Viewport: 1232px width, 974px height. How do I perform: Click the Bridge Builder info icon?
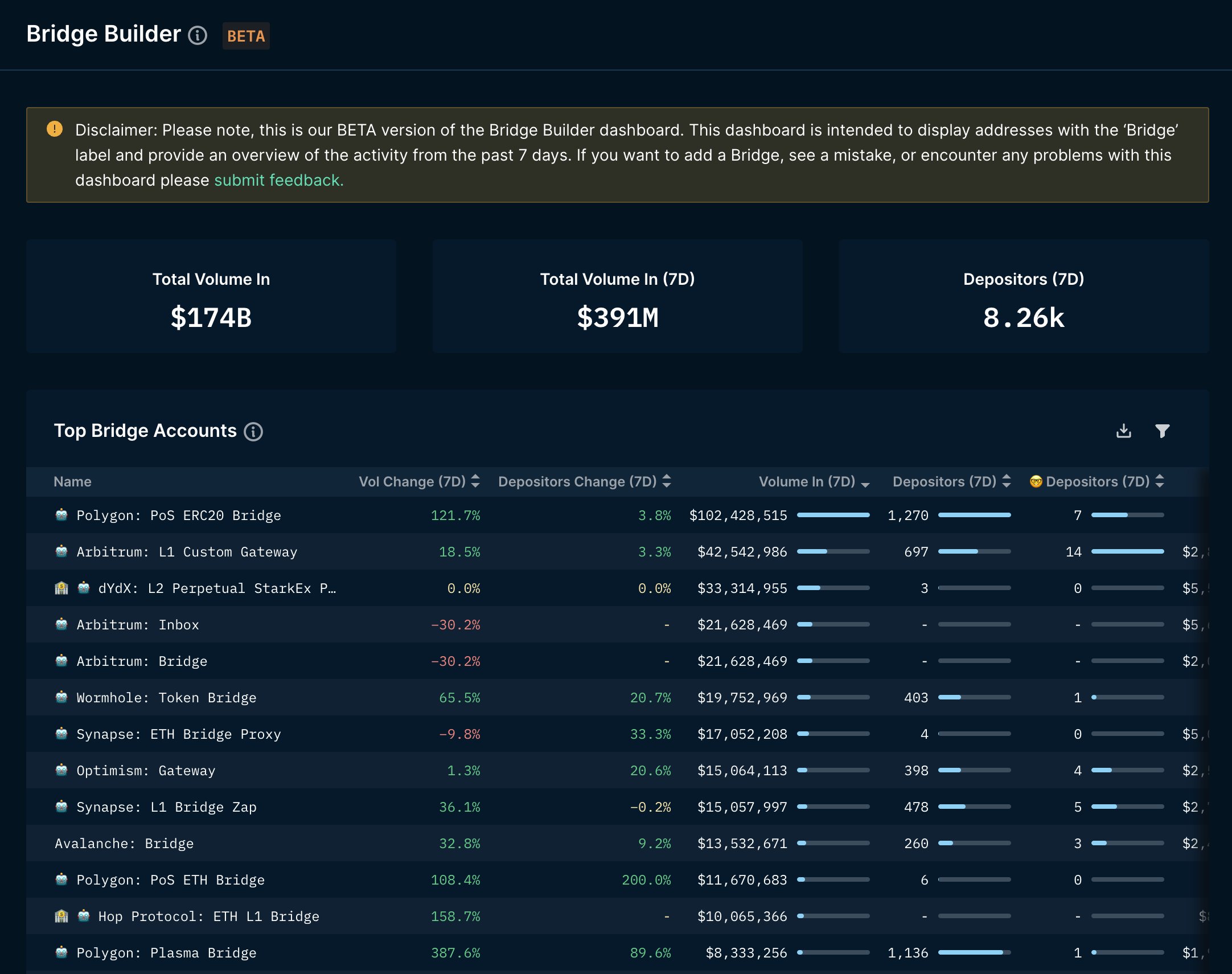[x=198, y=35]
